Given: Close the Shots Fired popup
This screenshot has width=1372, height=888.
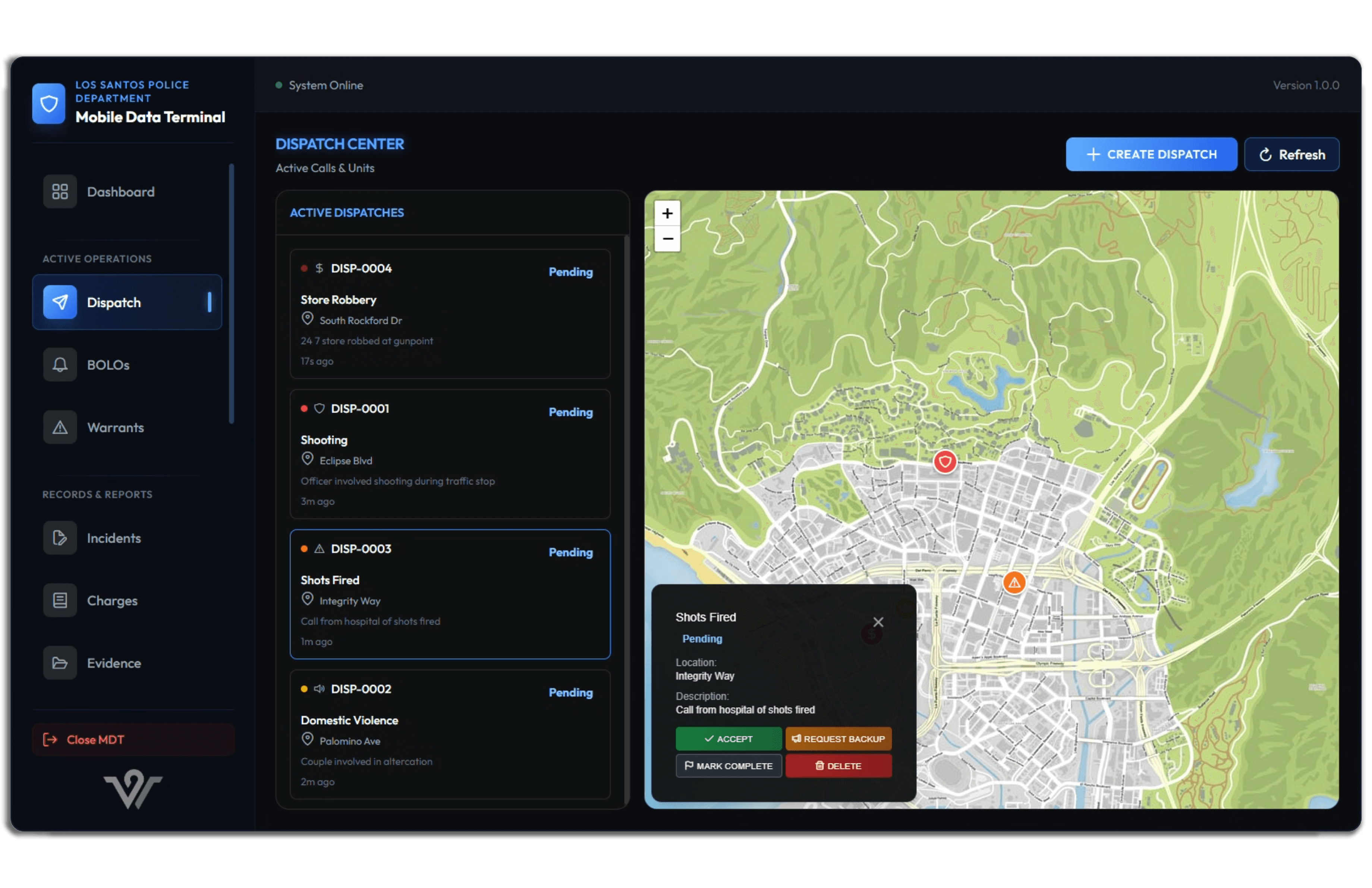Looking at the screenshot, I should pyautogui.click(x=877, y=622).
